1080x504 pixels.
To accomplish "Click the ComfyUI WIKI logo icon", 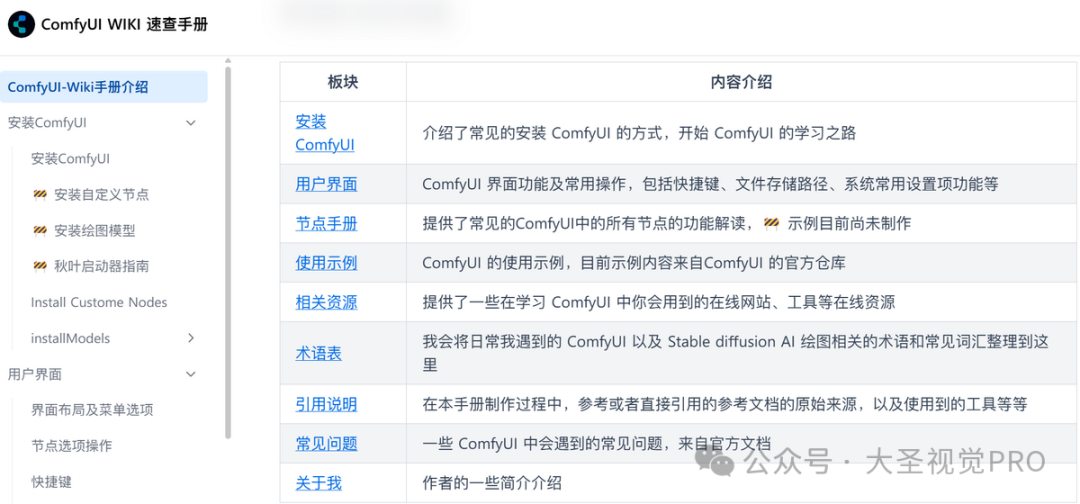I will point(21,25).
